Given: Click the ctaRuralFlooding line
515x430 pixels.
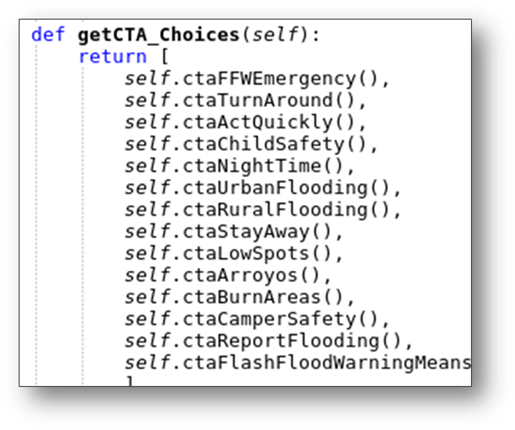Looking at the screenshot, I should (x=263, y=210).
